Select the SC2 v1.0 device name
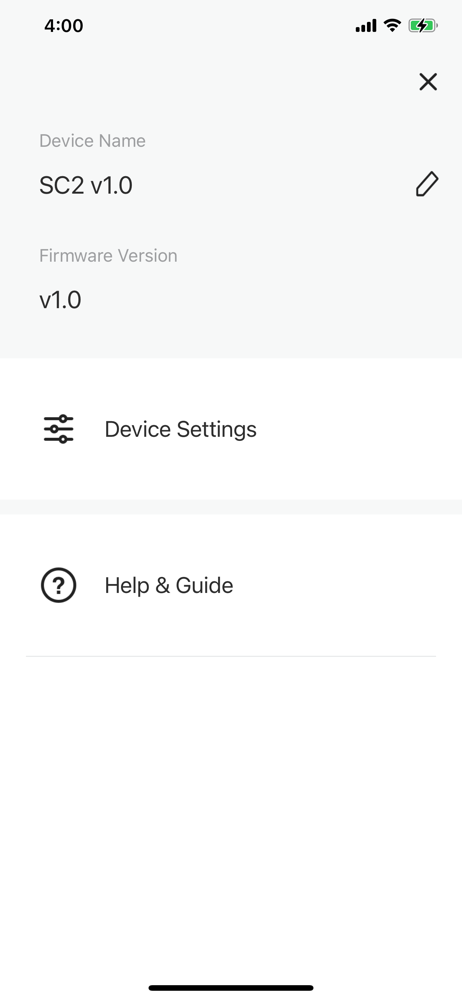 pos(86,186)
